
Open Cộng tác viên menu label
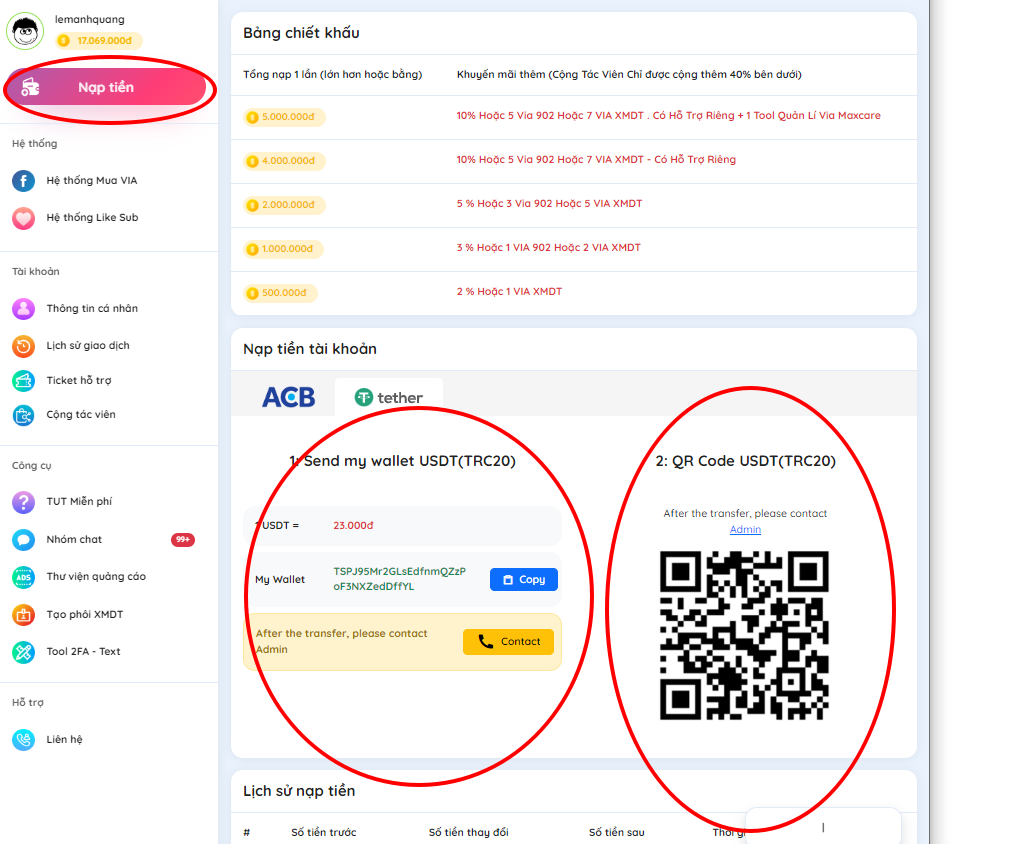click(x=81, y=415)
